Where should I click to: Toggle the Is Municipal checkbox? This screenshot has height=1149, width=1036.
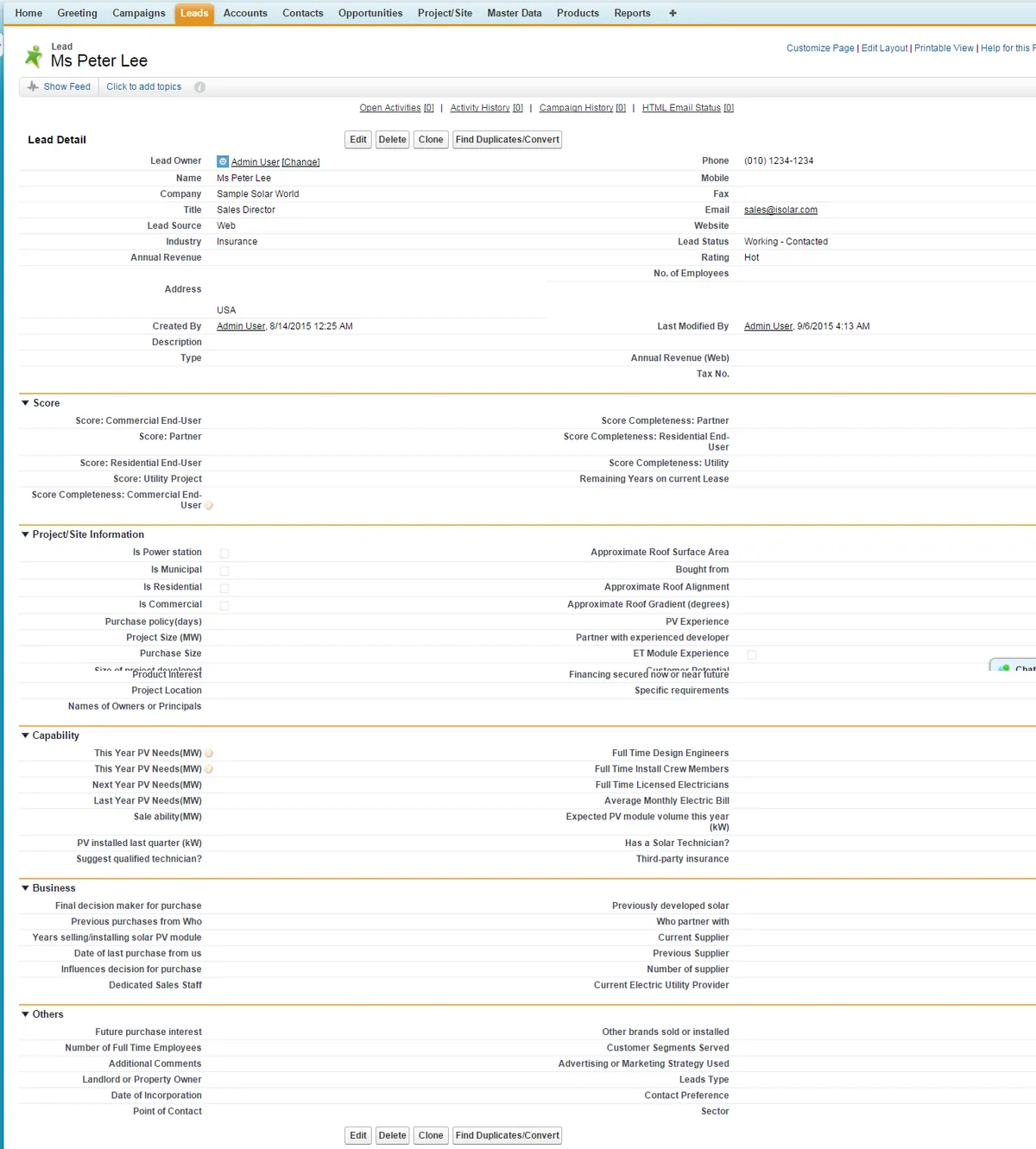224,571
